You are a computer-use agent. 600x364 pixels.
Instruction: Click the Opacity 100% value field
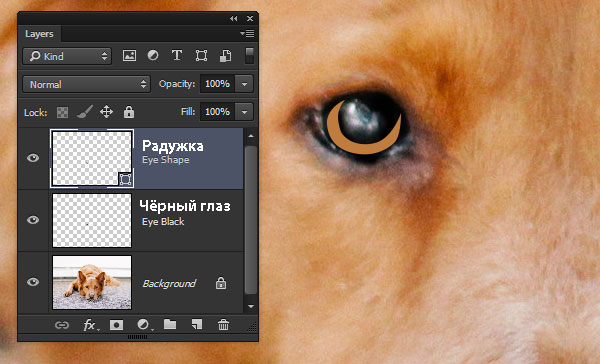pos(217,84)
